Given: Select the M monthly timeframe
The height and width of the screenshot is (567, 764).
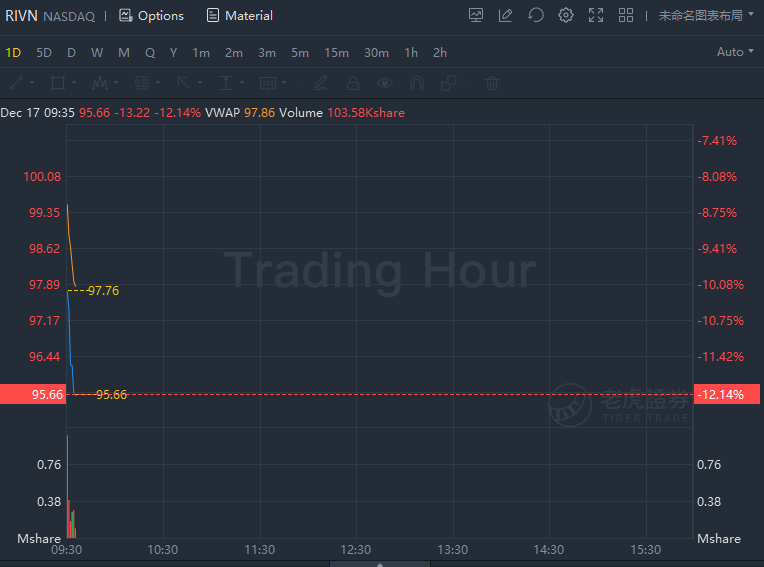Looking at the screenshot, I should [x=124, y=53].
